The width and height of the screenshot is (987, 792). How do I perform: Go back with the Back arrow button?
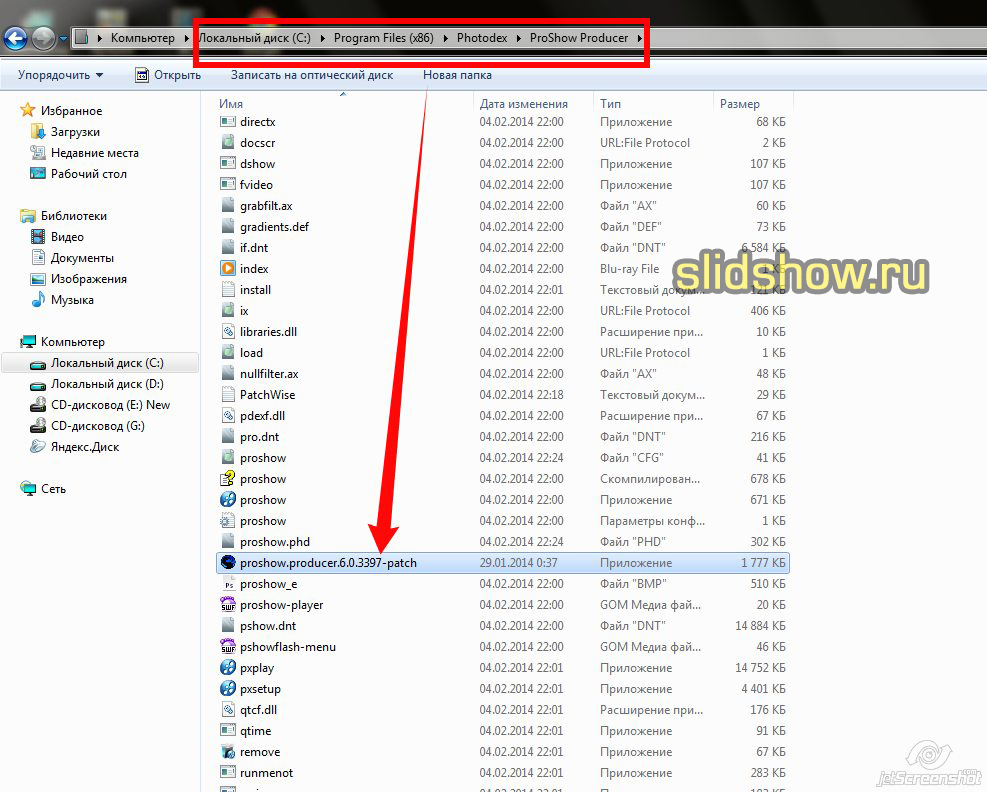pyautogui.click(x=16, y=38)
